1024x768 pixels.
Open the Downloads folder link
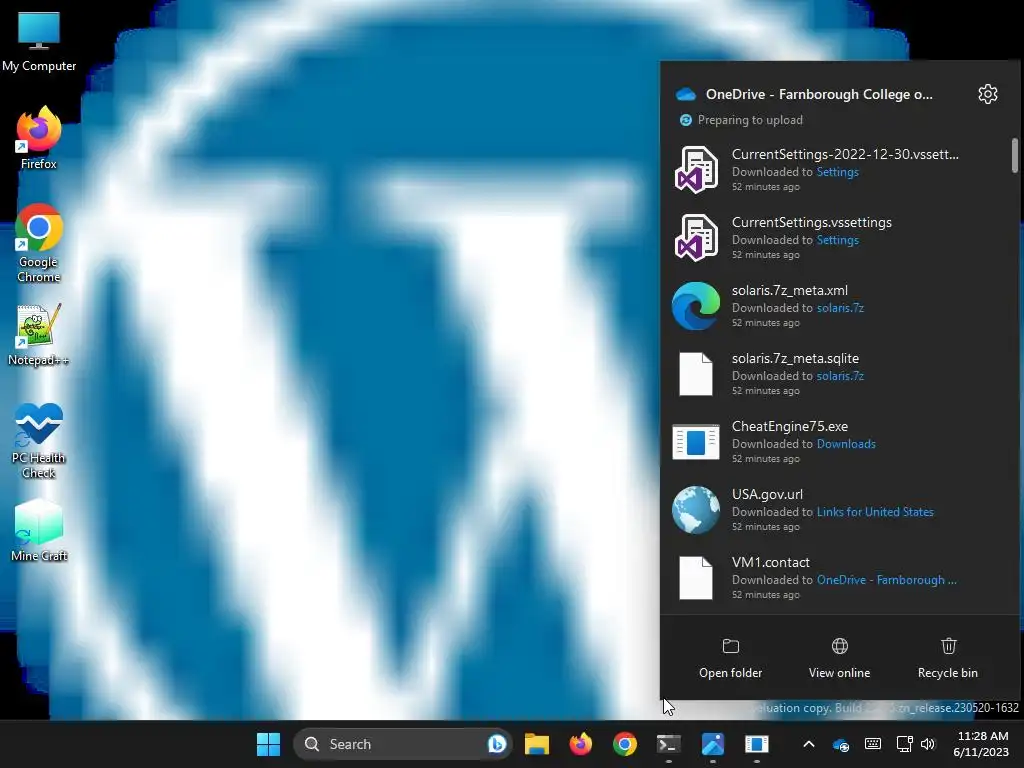point(846,443)
